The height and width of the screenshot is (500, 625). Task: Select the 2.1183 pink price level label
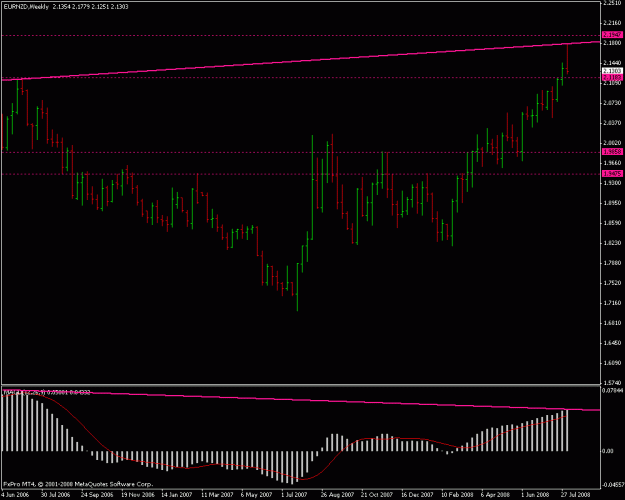pyautogui.click(x=612, y=78)
